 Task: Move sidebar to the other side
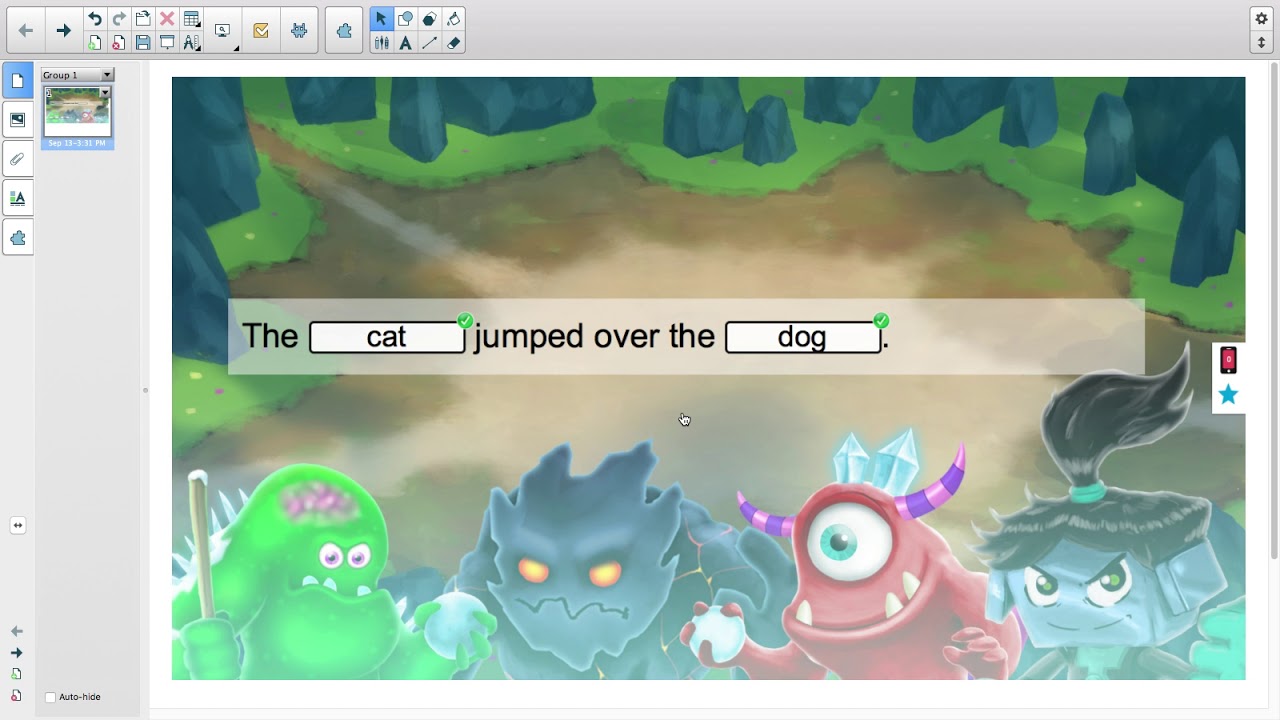pos(17,525)
